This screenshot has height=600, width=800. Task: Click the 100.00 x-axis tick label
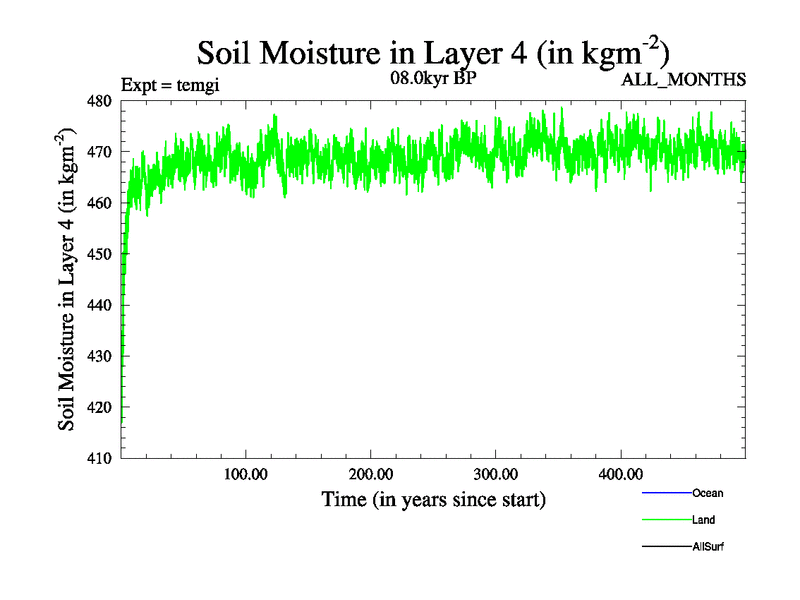(x=245, y=474)
